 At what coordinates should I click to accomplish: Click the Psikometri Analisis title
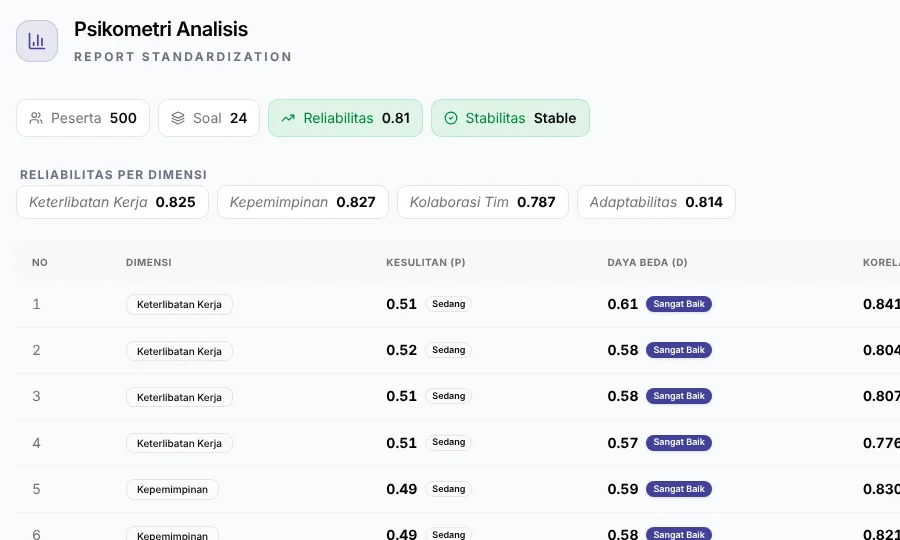coord(161,29)
